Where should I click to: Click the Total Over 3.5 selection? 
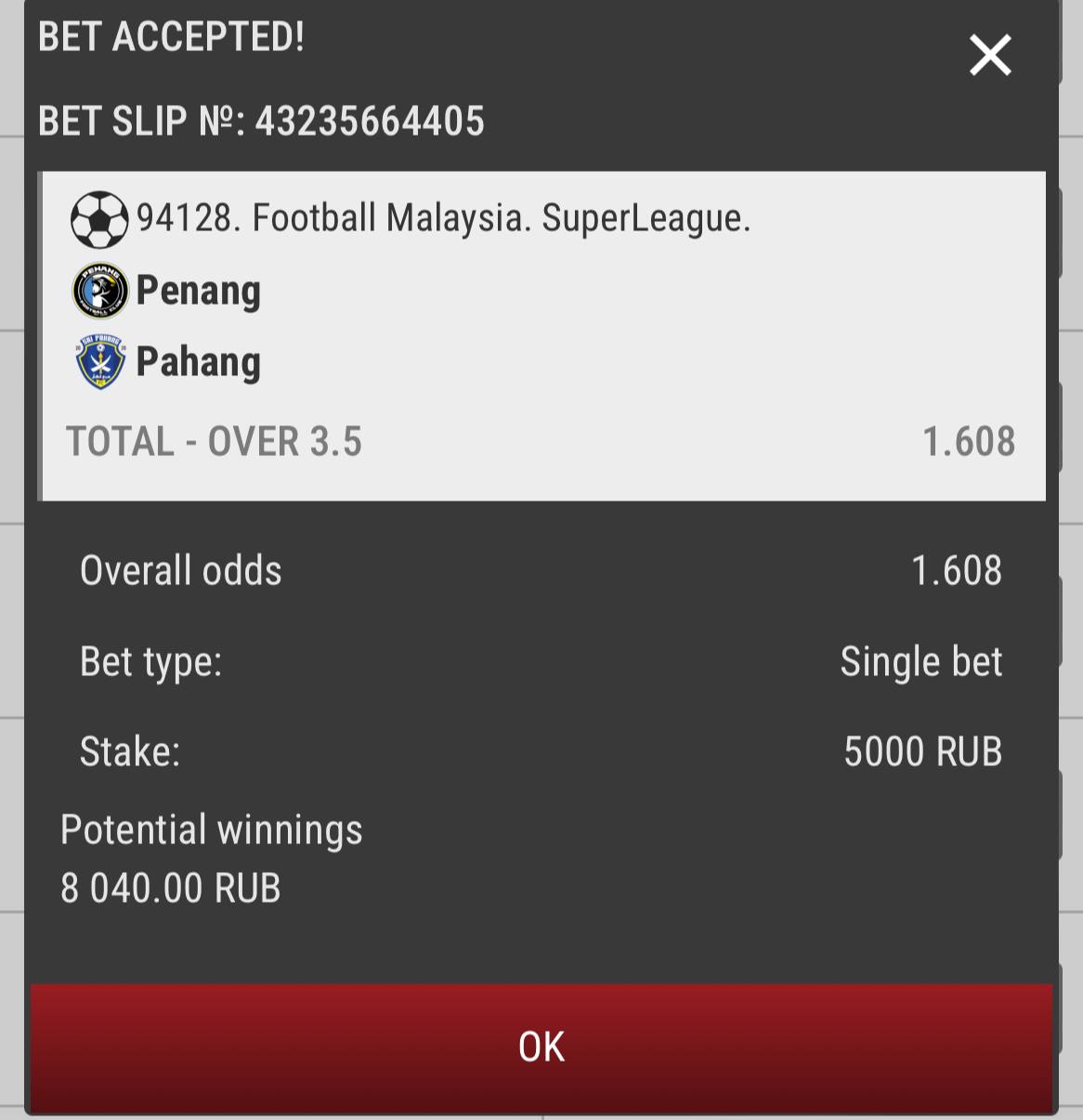pos(214,441)
